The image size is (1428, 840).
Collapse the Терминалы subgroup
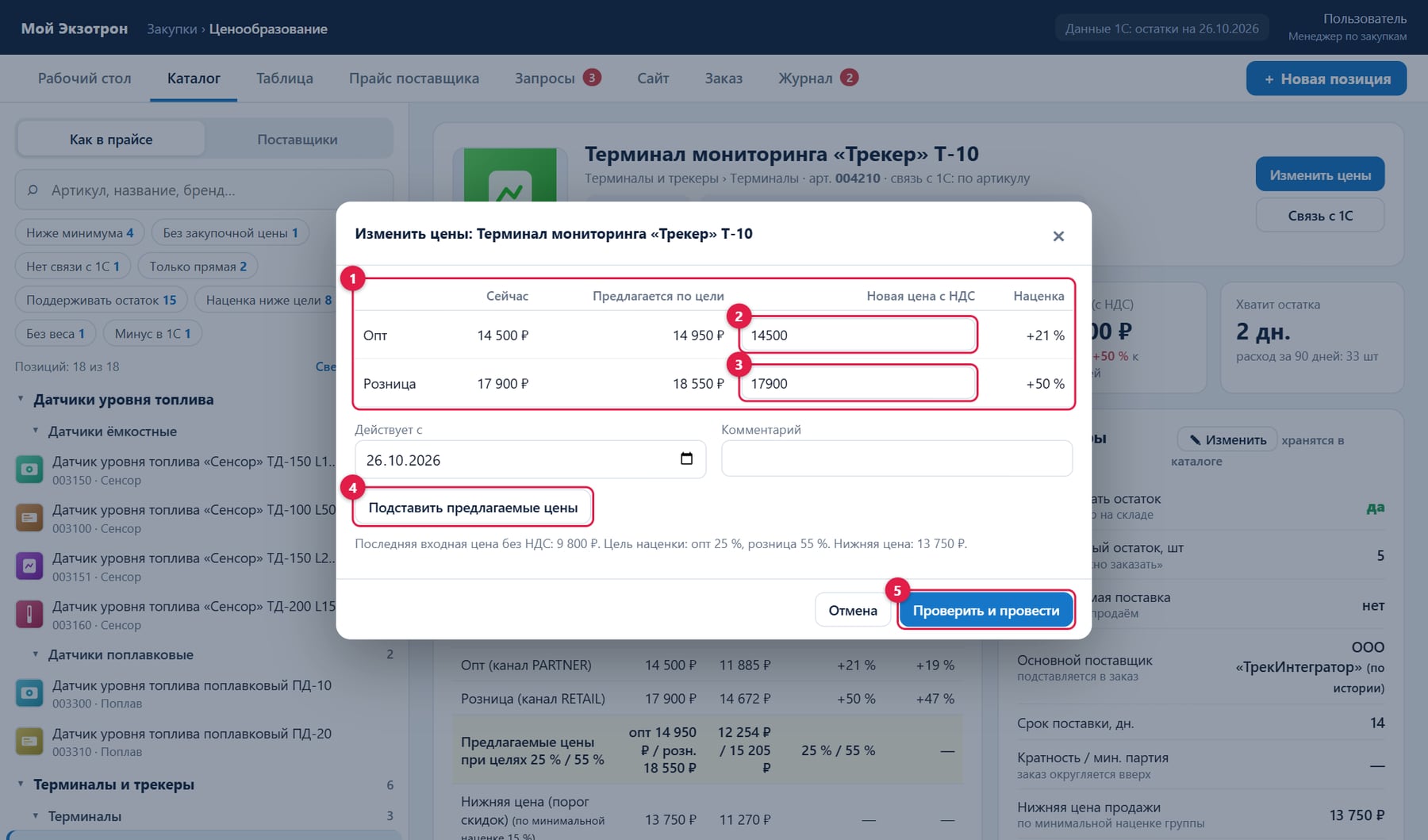[x=36, y=815]
